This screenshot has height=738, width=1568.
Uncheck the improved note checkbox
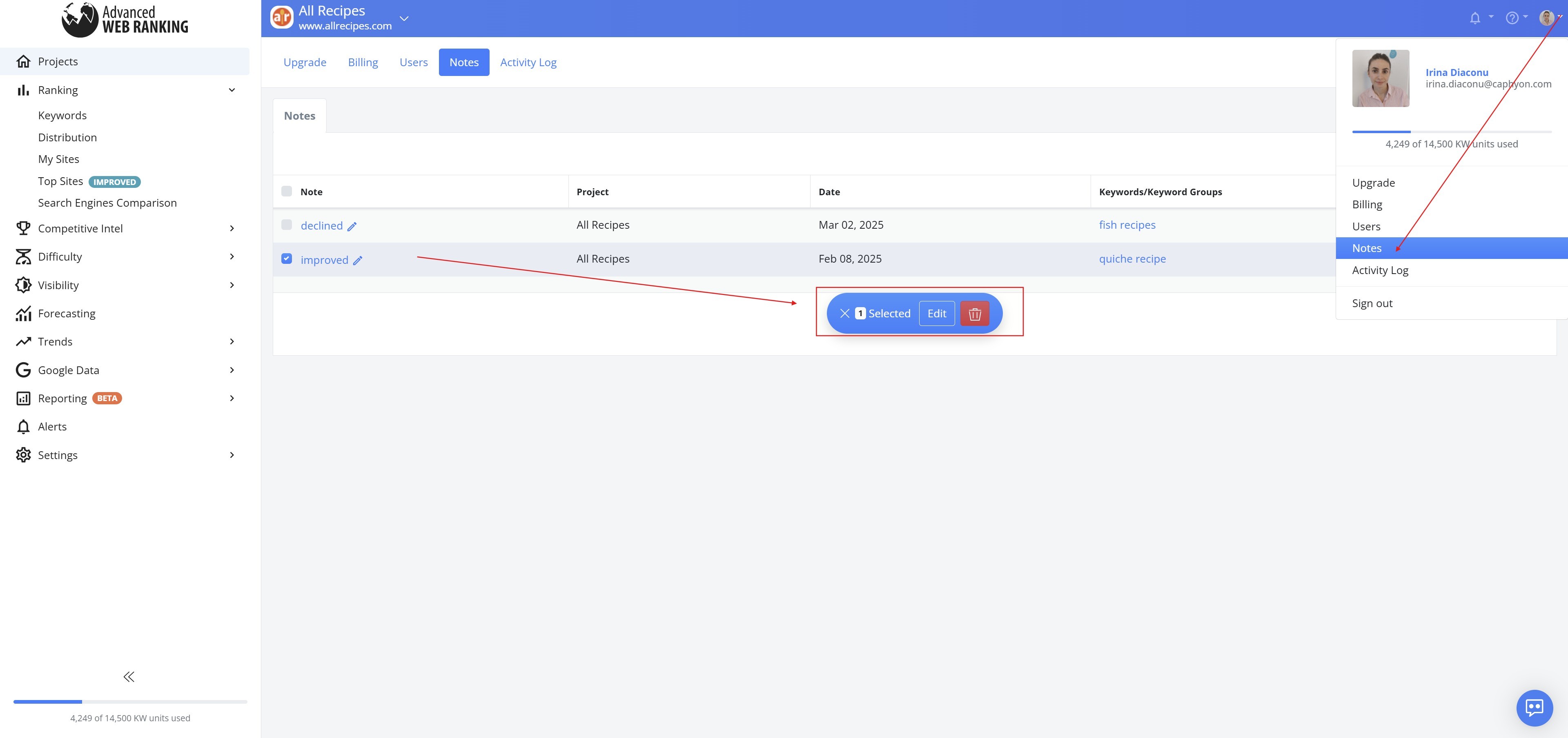287,259
